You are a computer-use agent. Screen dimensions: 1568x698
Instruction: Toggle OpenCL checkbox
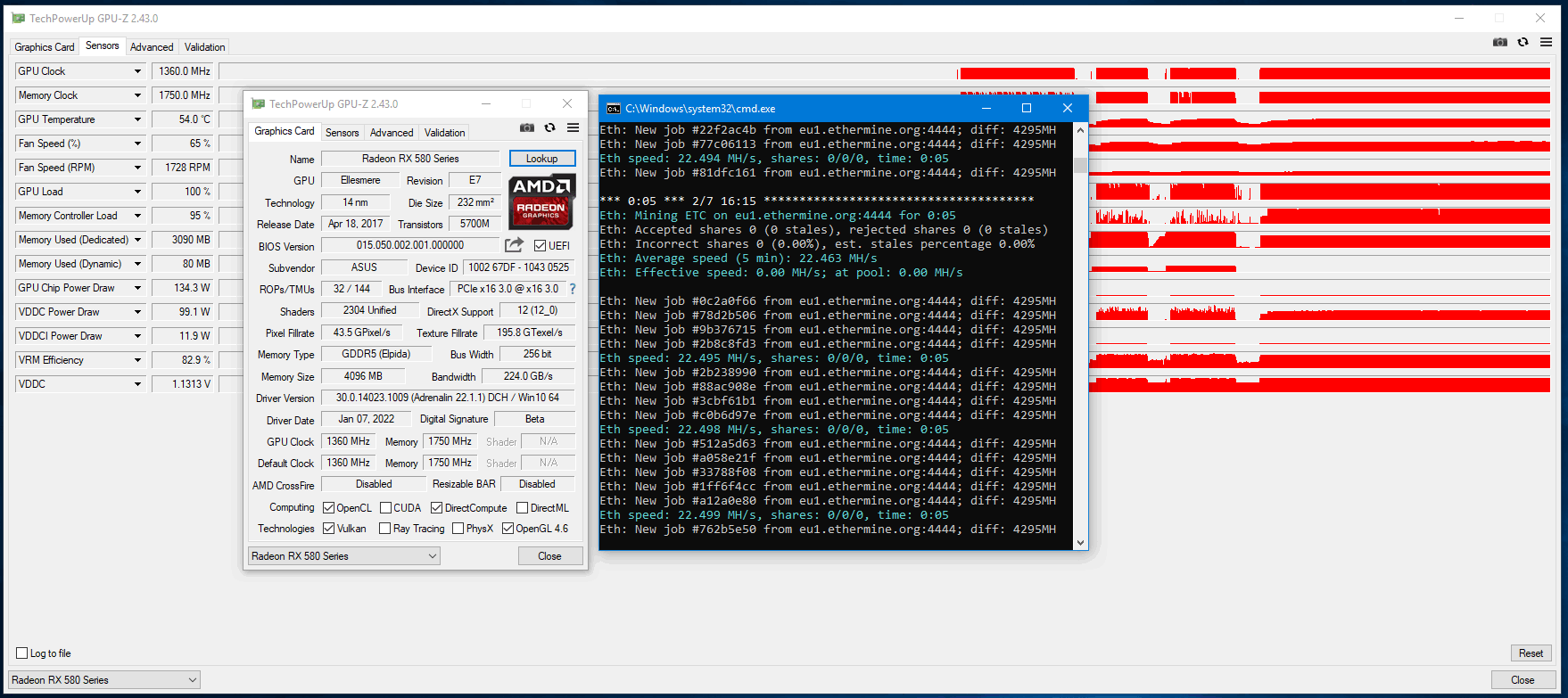pos(328,507)
